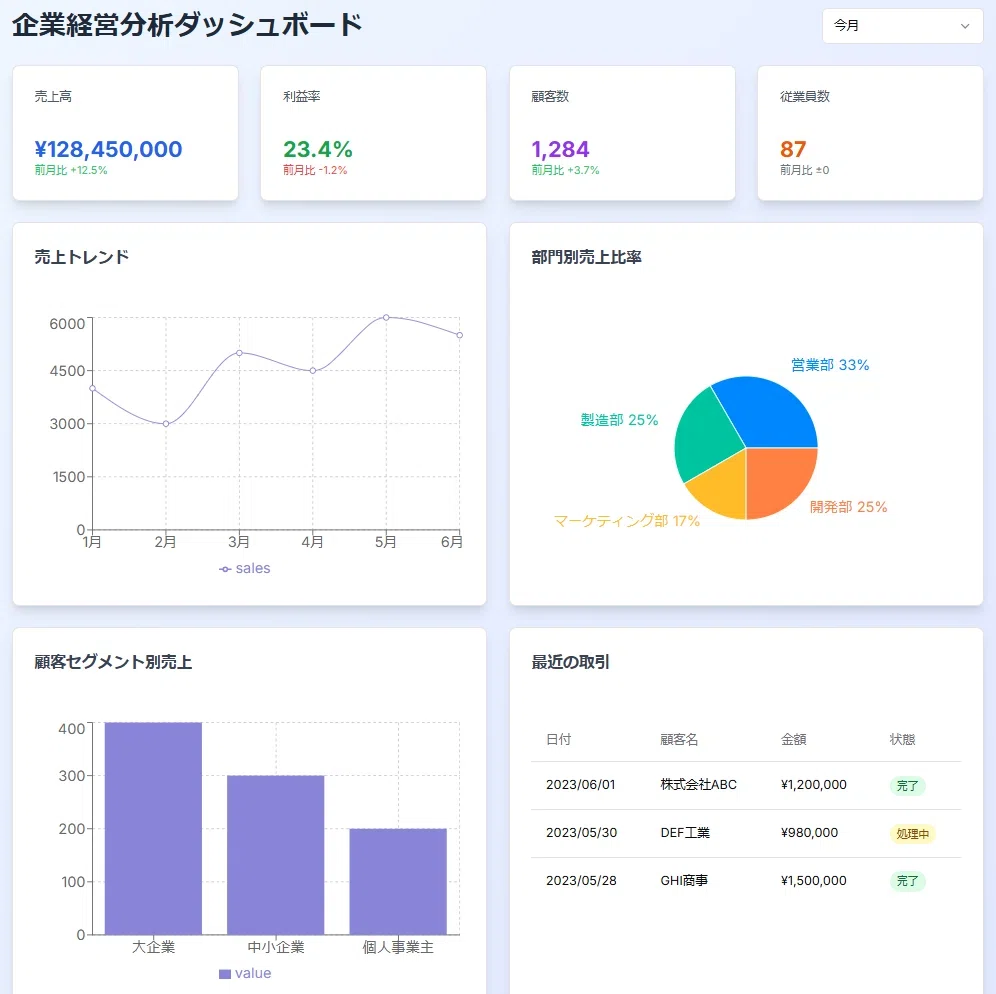Viewport: 996px width, 994px height.
Task: Click the 利益率 value 23.4%
Action: coord(318,149)
